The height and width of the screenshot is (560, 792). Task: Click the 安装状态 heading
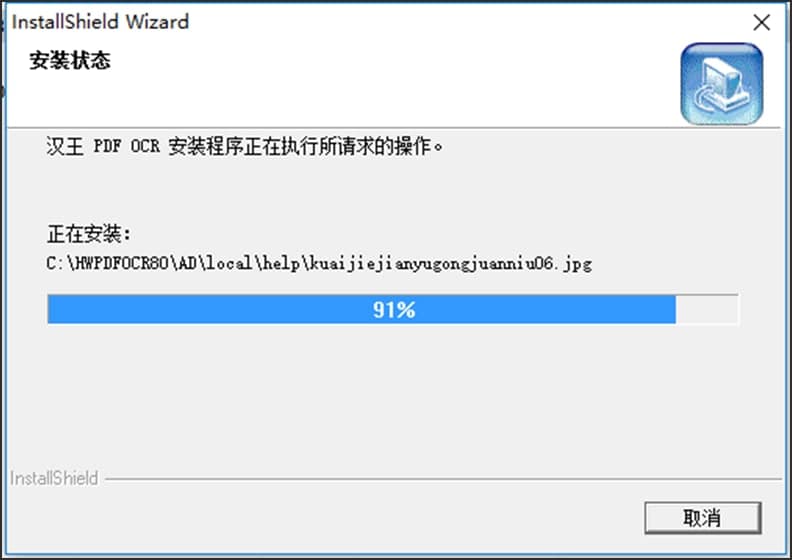pos(70,61)
